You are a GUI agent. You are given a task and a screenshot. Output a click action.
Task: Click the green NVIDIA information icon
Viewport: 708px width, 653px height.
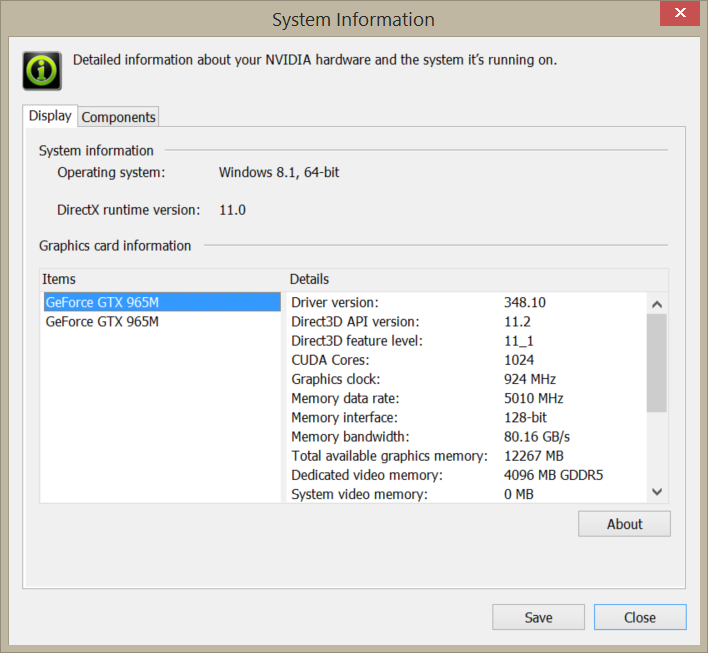tap(42, 71)
